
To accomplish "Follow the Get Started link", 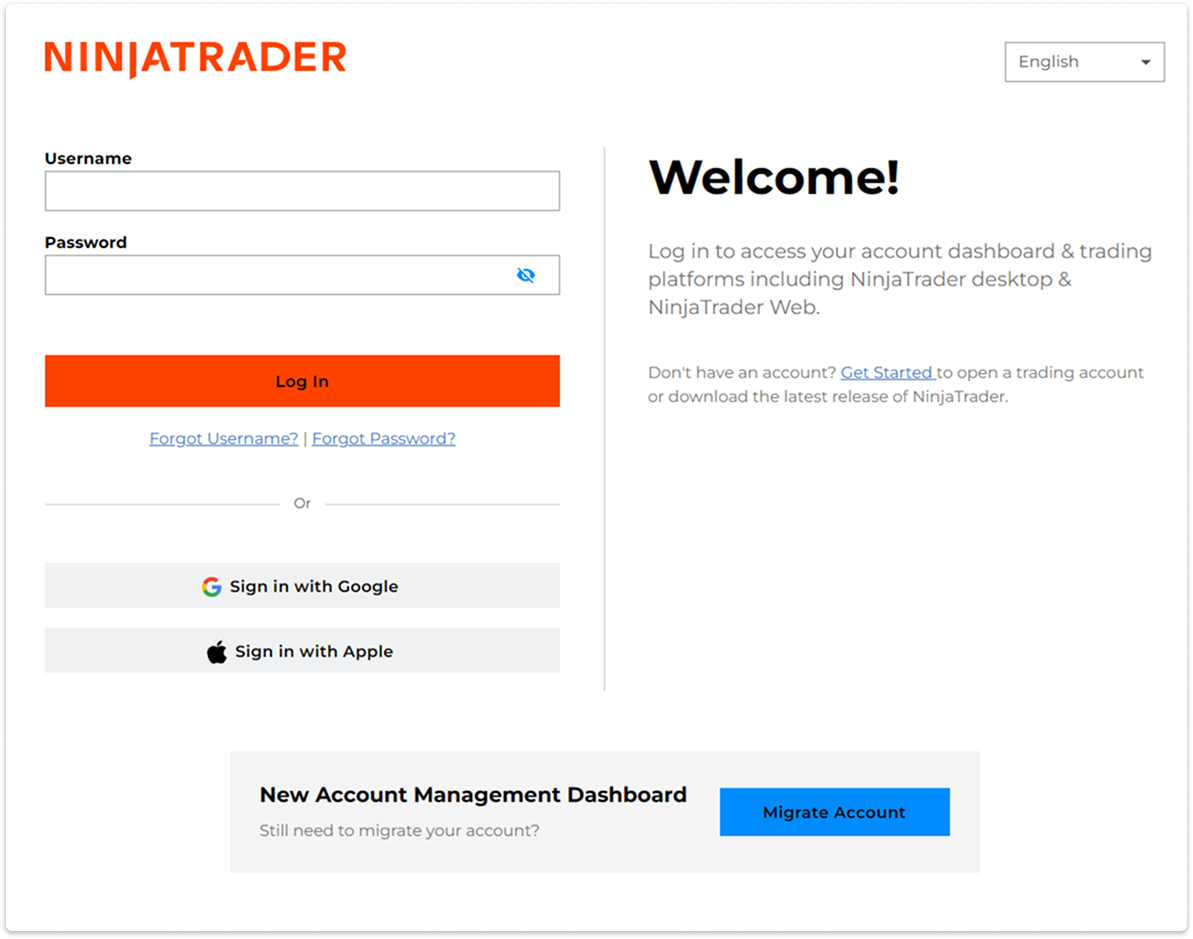I will coord(887,372).
